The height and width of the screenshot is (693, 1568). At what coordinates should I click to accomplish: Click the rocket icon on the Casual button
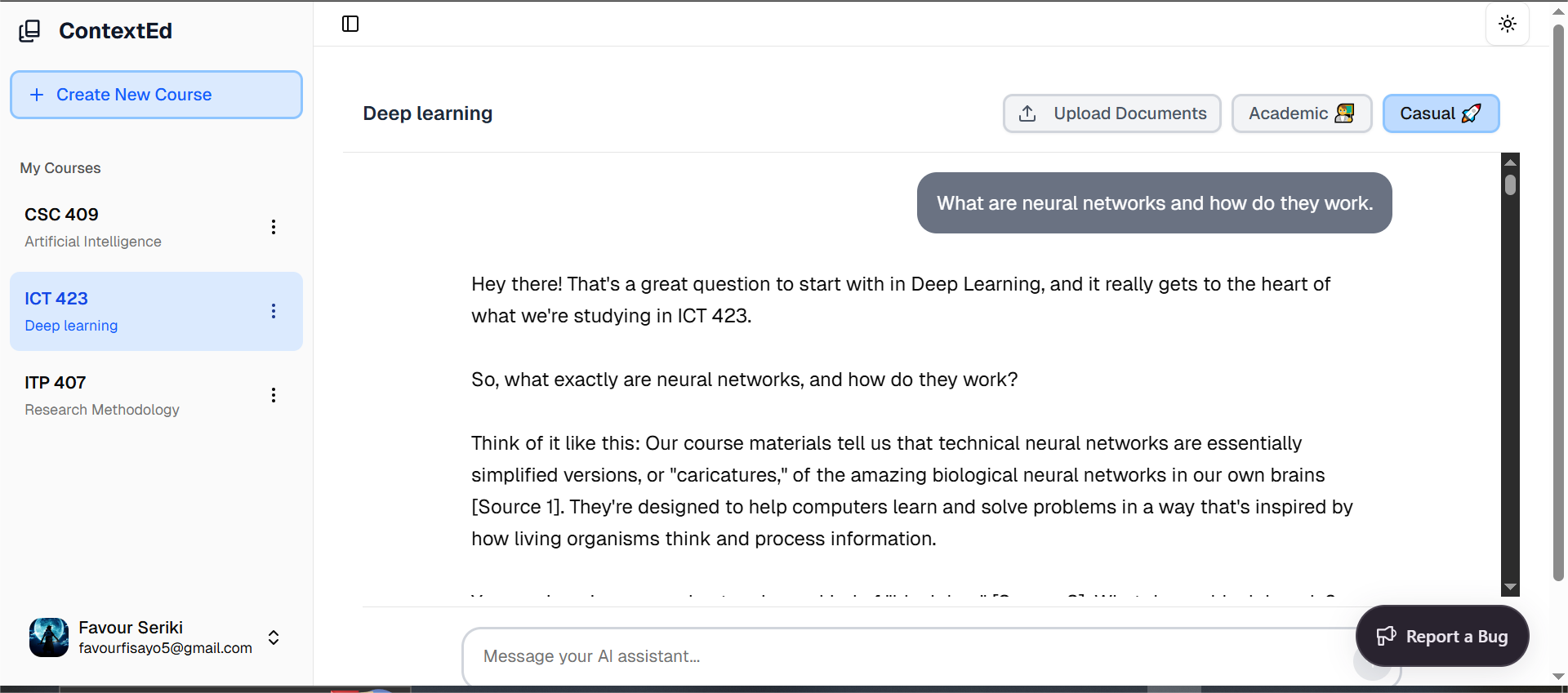click(x=1472, y=113)
